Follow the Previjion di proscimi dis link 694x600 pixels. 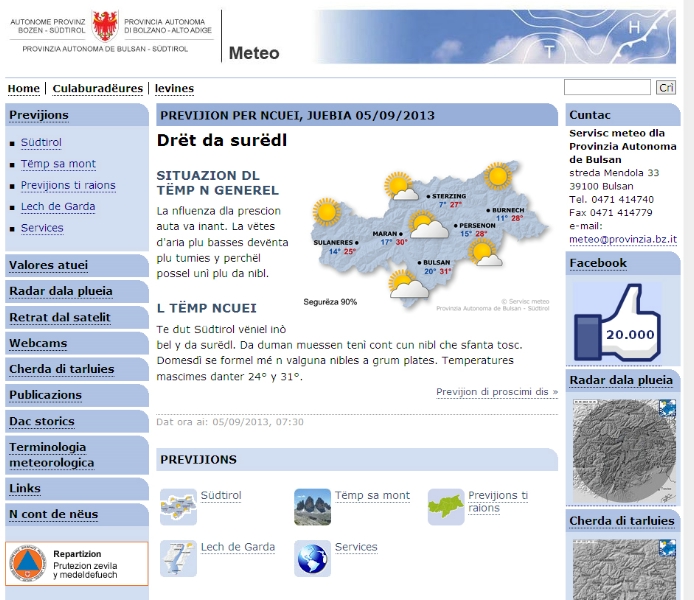pyautogui.click(x=496, y=392)
